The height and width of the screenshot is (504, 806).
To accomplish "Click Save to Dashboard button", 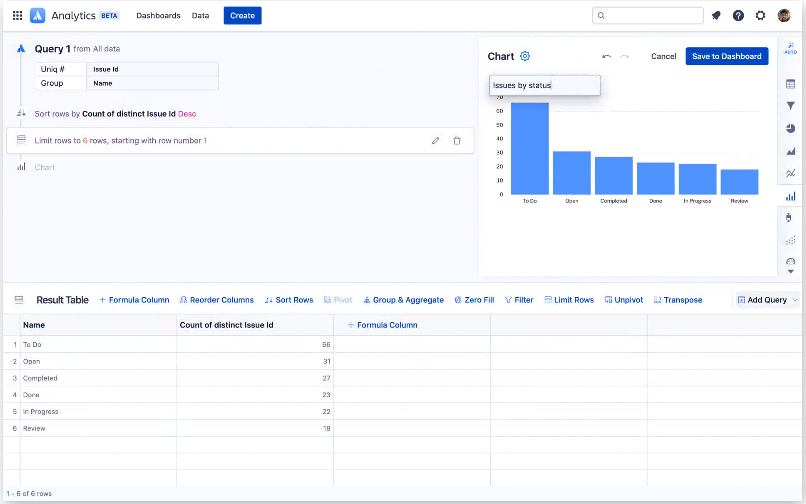I will tap(726, 57).
